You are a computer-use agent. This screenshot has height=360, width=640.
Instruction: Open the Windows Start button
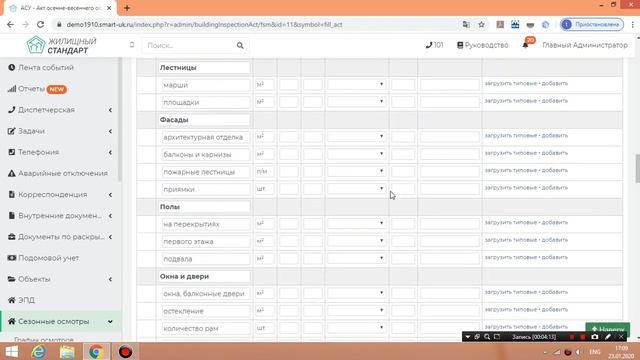point(11,351)
